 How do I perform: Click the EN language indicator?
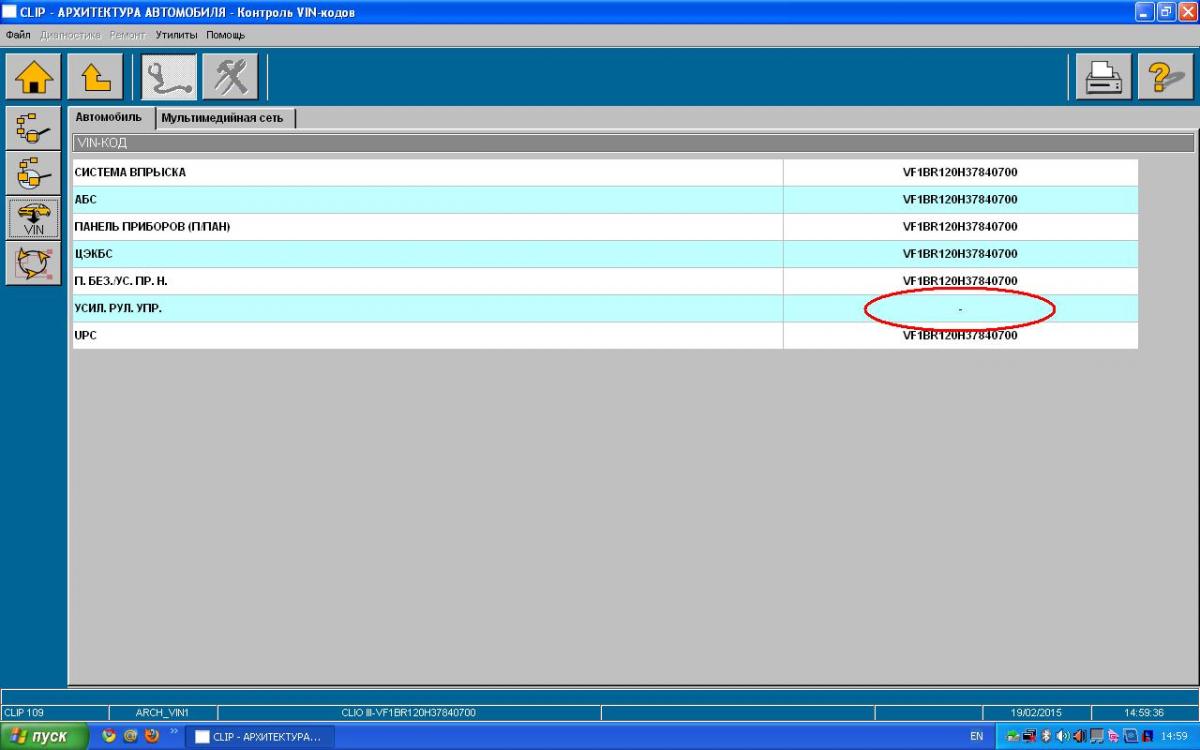pyautogui.click(x=977, y=736)
